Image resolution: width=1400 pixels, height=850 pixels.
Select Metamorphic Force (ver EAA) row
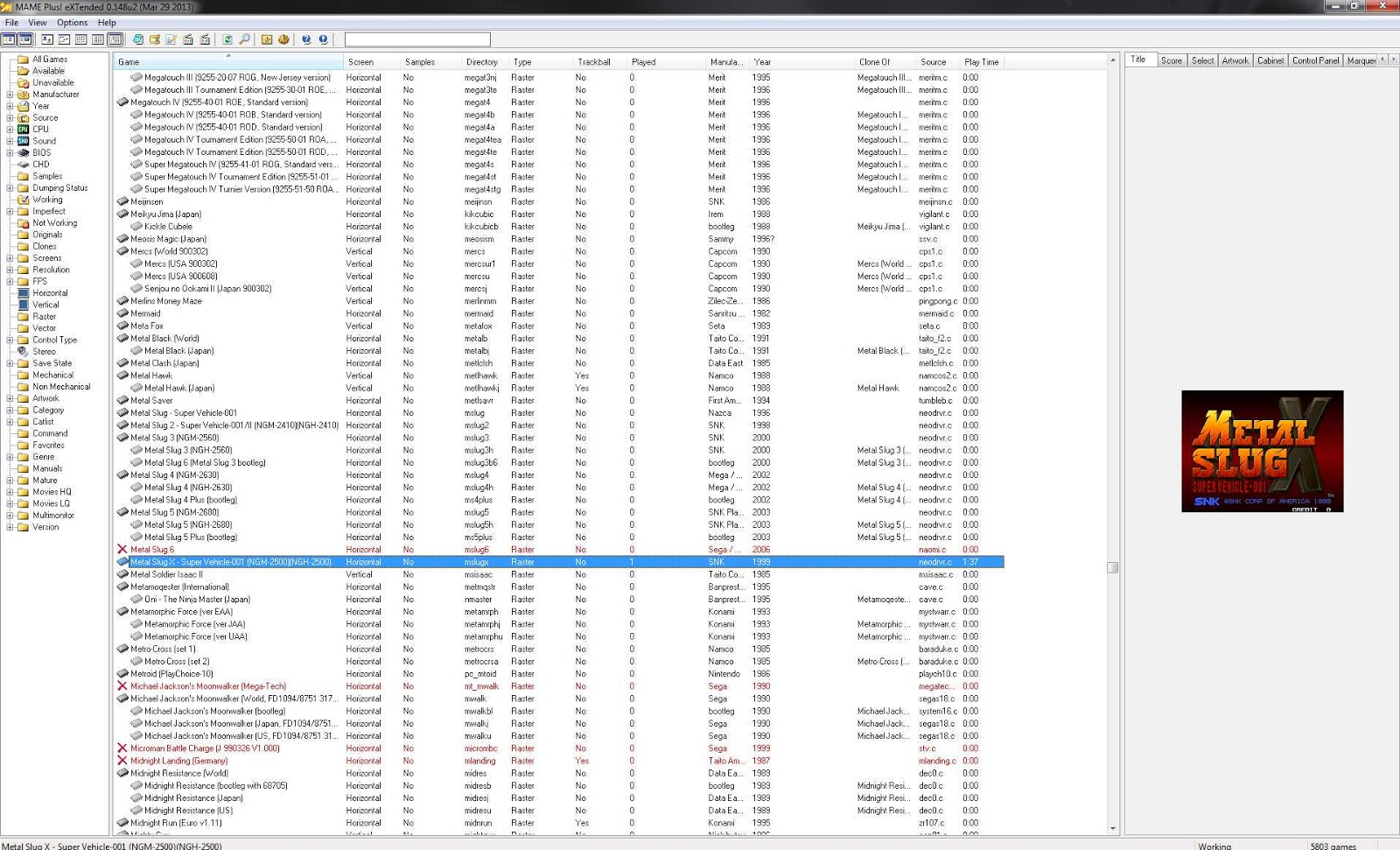coord(560,612)
